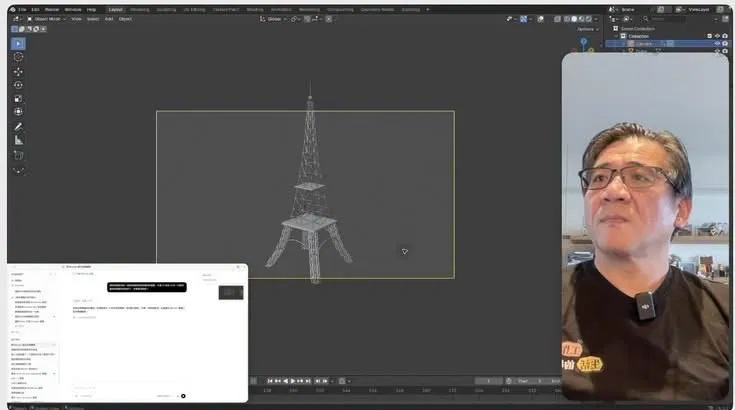The height and width of the screenshot is (410, 735).
Task: Disable Collection in renders camera icon
Action: [725, 36]
